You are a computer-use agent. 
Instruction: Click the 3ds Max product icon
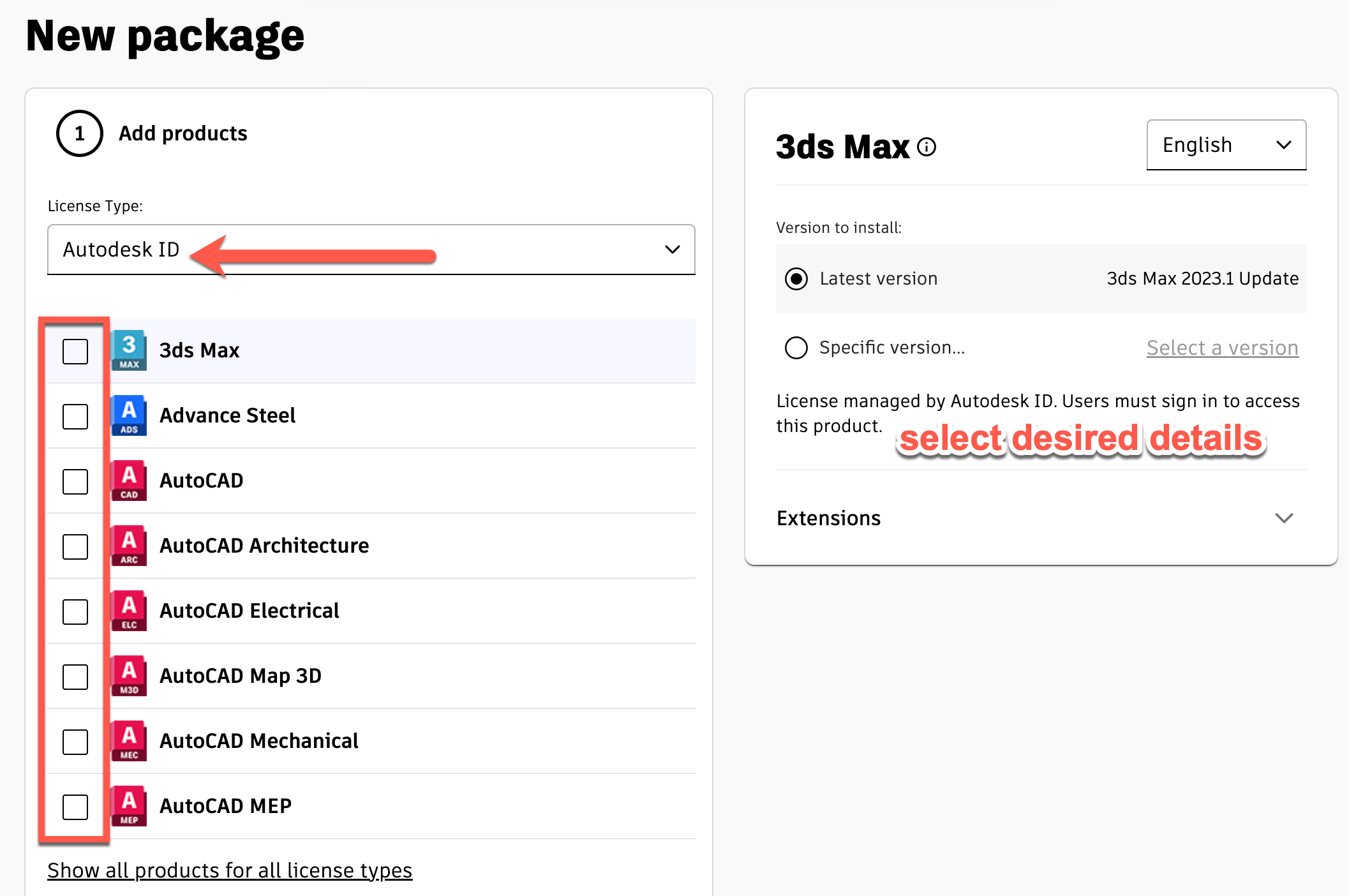[x=129, y=350]
